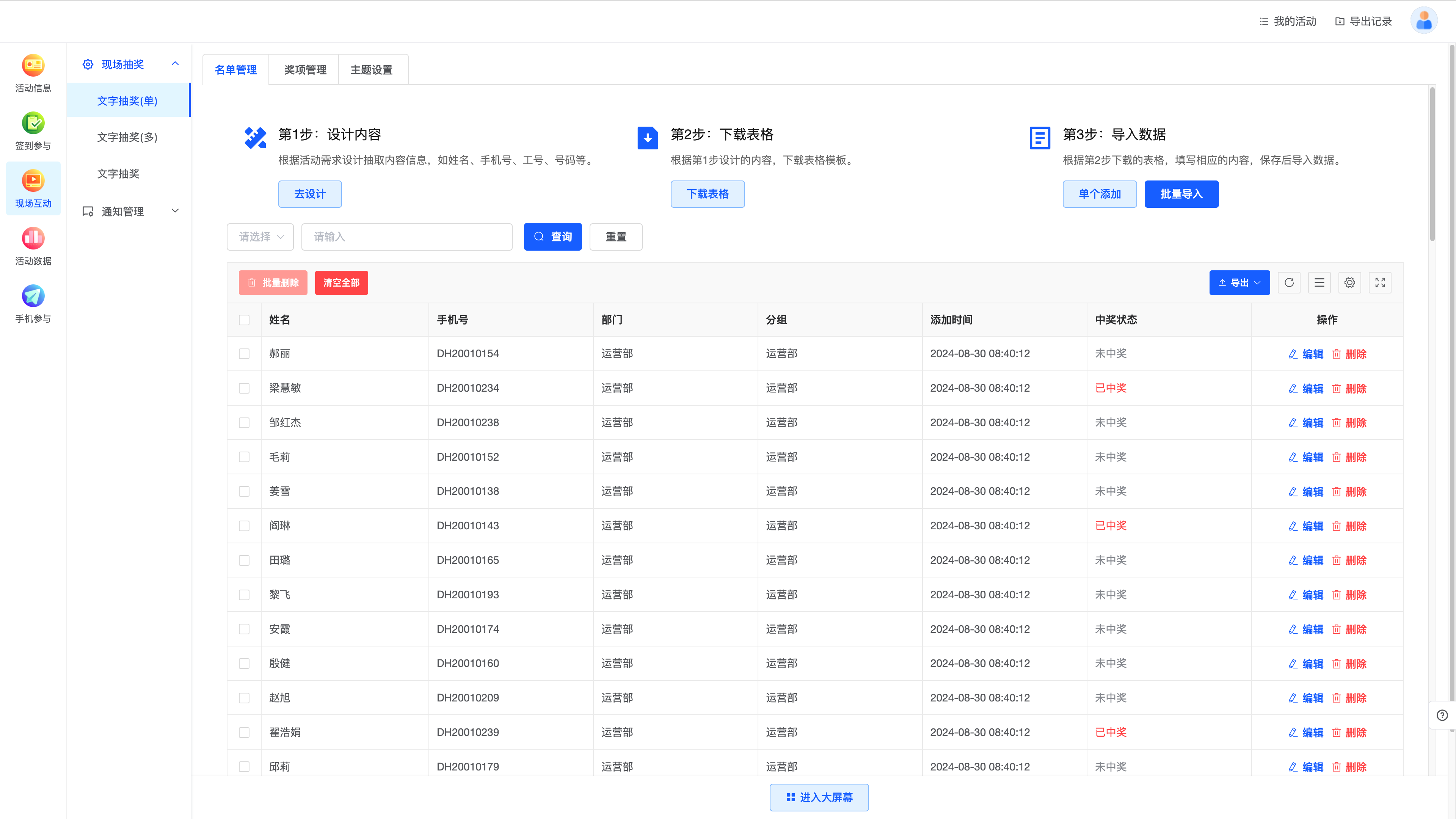The height and width of the screenshot is (819, 1456).
Task: Click the 进入大屏幕 button
Action: 819,797
